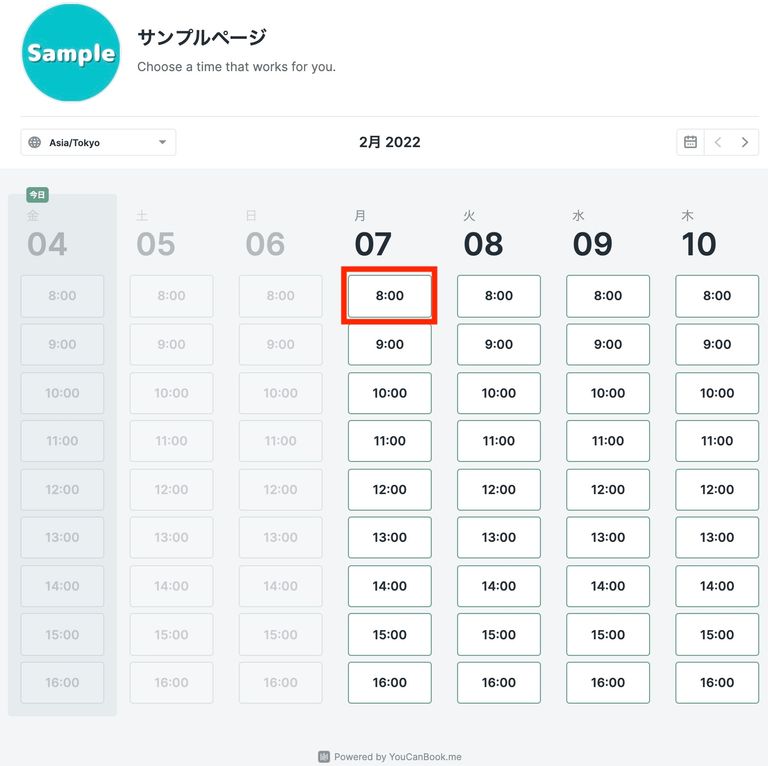Click the 今日 today badge
This screenshot has height=766, width=768.
[37, 195]
